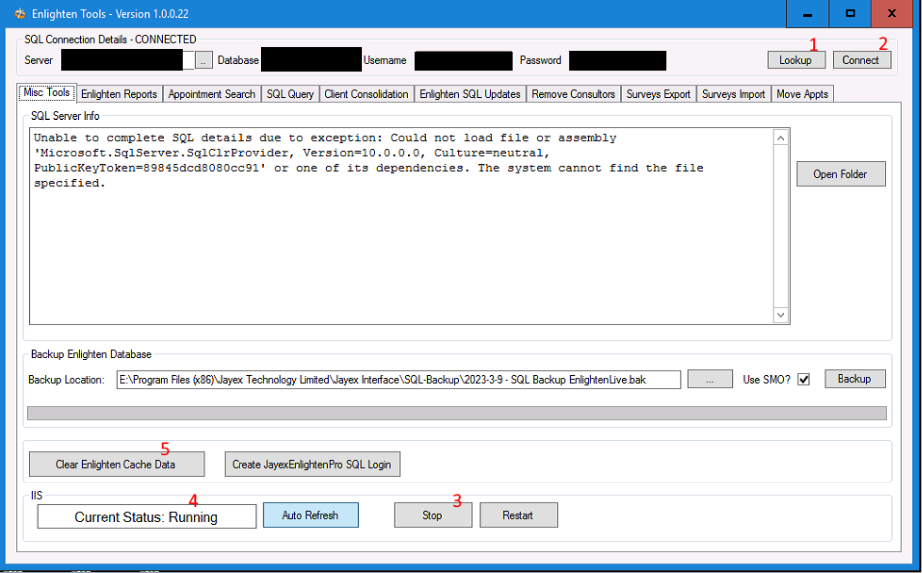Image resolution: width=922 pixels, height=573 pixels.
Task: Click the Backup button
Action: click(855, 379)
